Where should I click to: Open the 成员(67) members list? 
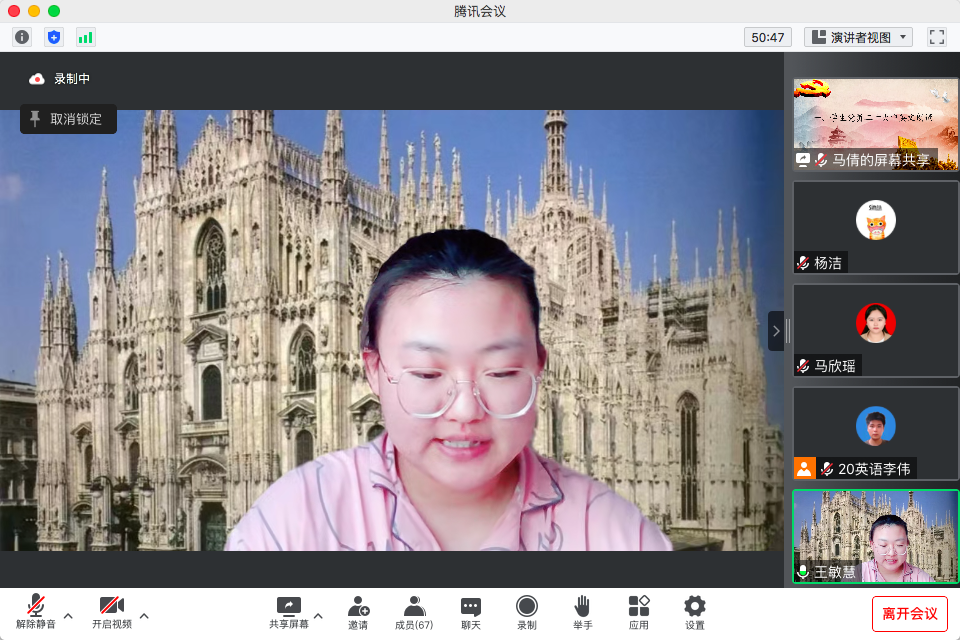click(414, 611)
